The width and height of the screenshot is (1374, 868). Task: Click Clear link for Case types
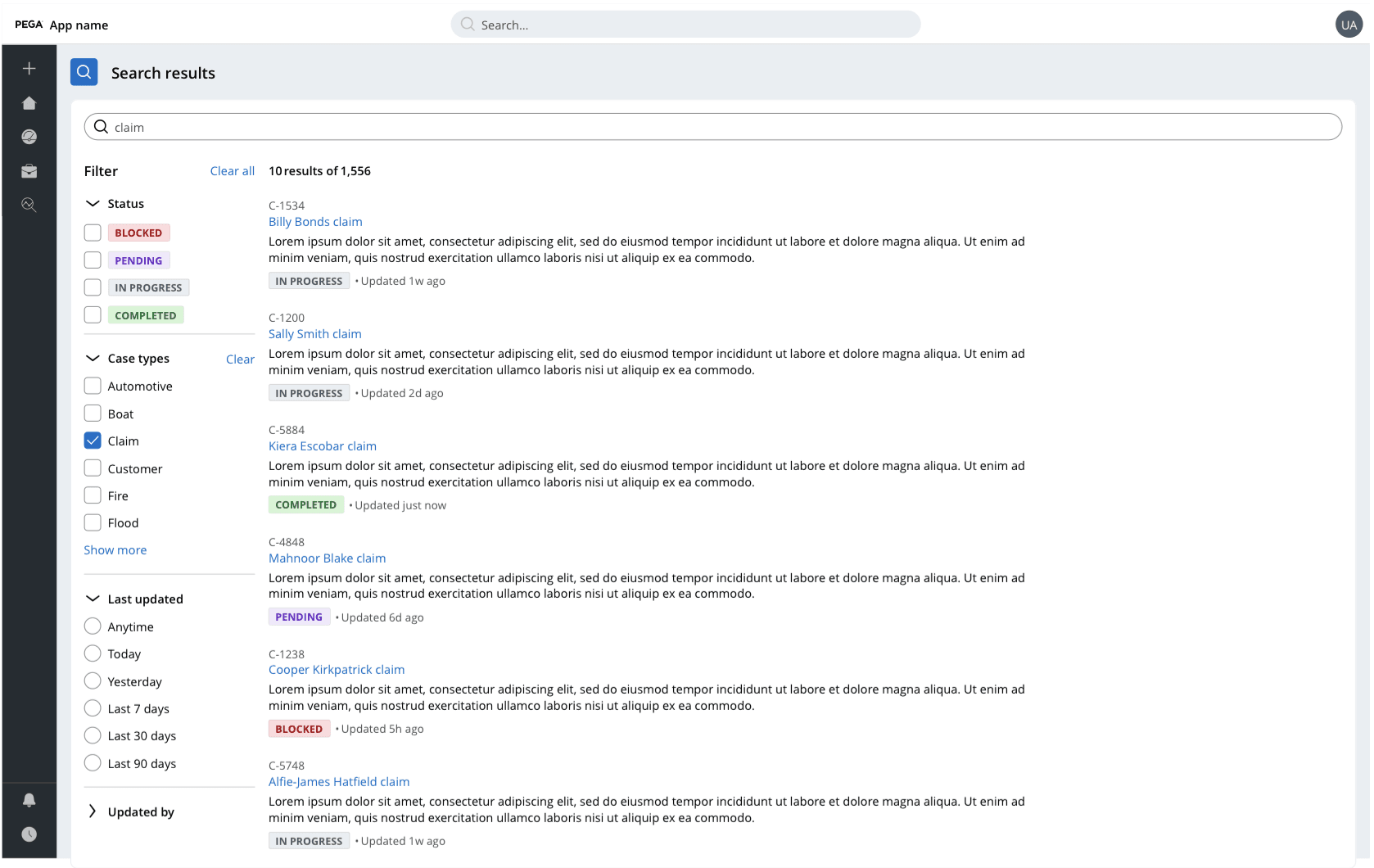[240, 359]
